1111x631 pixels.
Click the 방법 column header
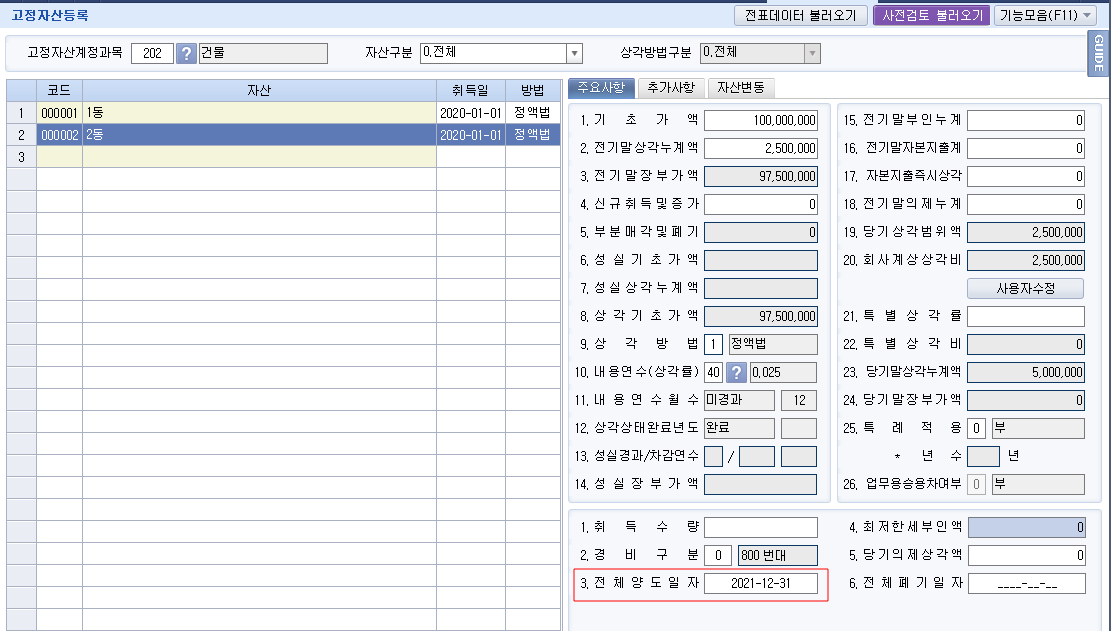point(533,91)
